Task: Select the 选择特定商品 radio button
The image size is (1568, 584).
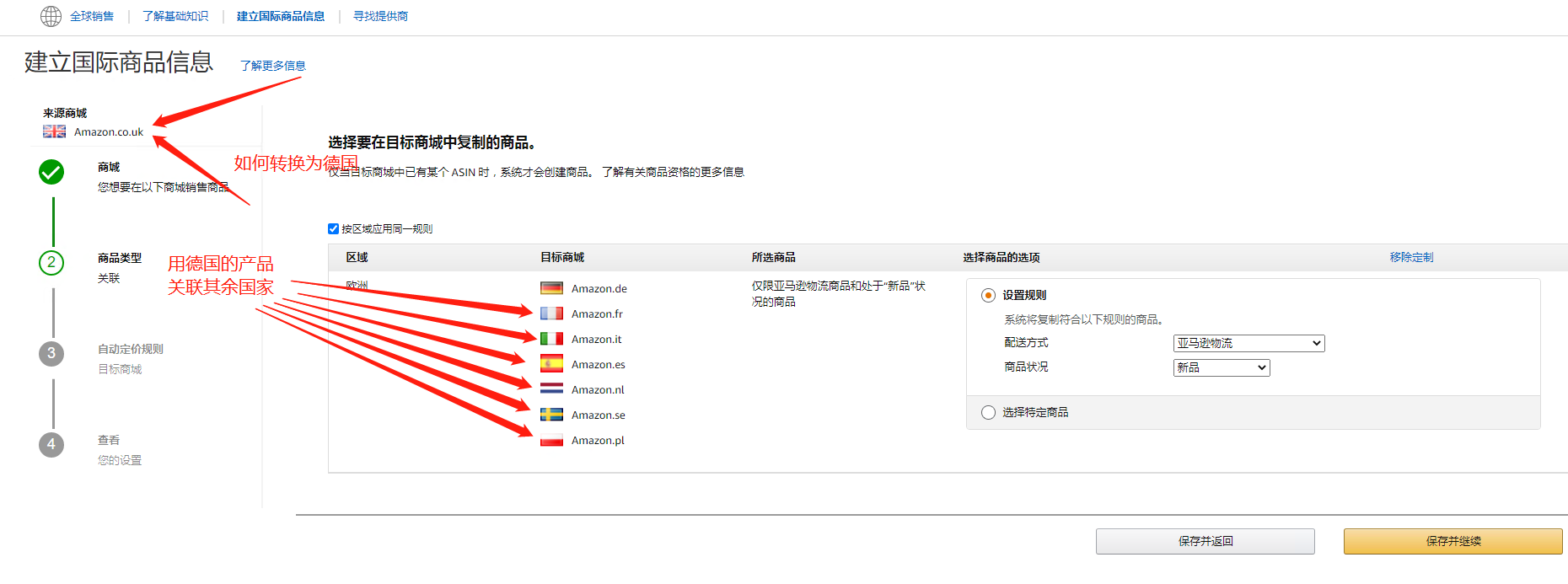Action: point(988,412)
